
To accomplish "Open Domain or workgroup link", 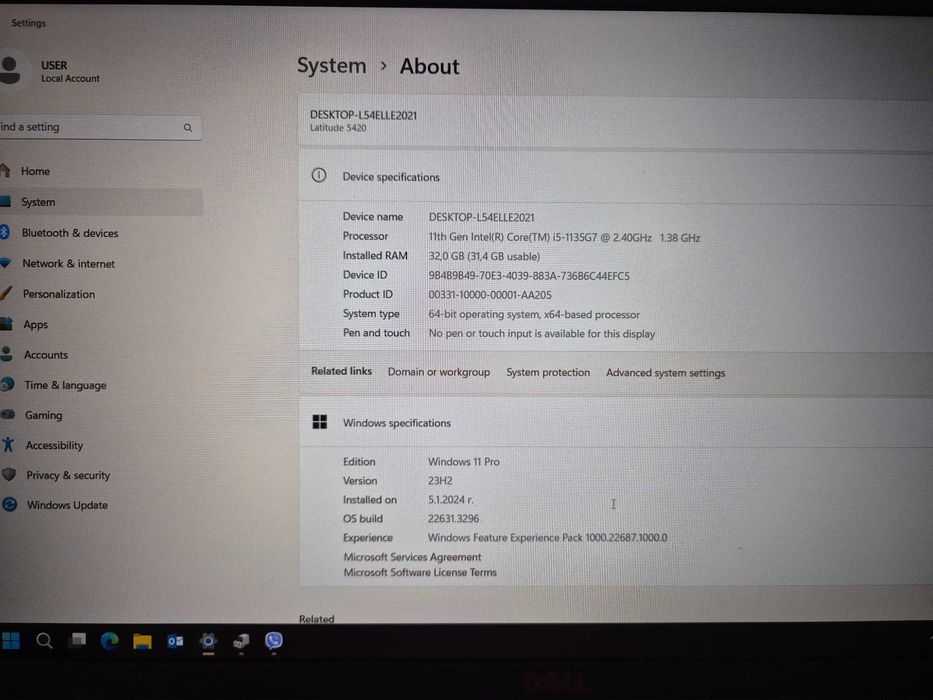I will coord(439,372).
